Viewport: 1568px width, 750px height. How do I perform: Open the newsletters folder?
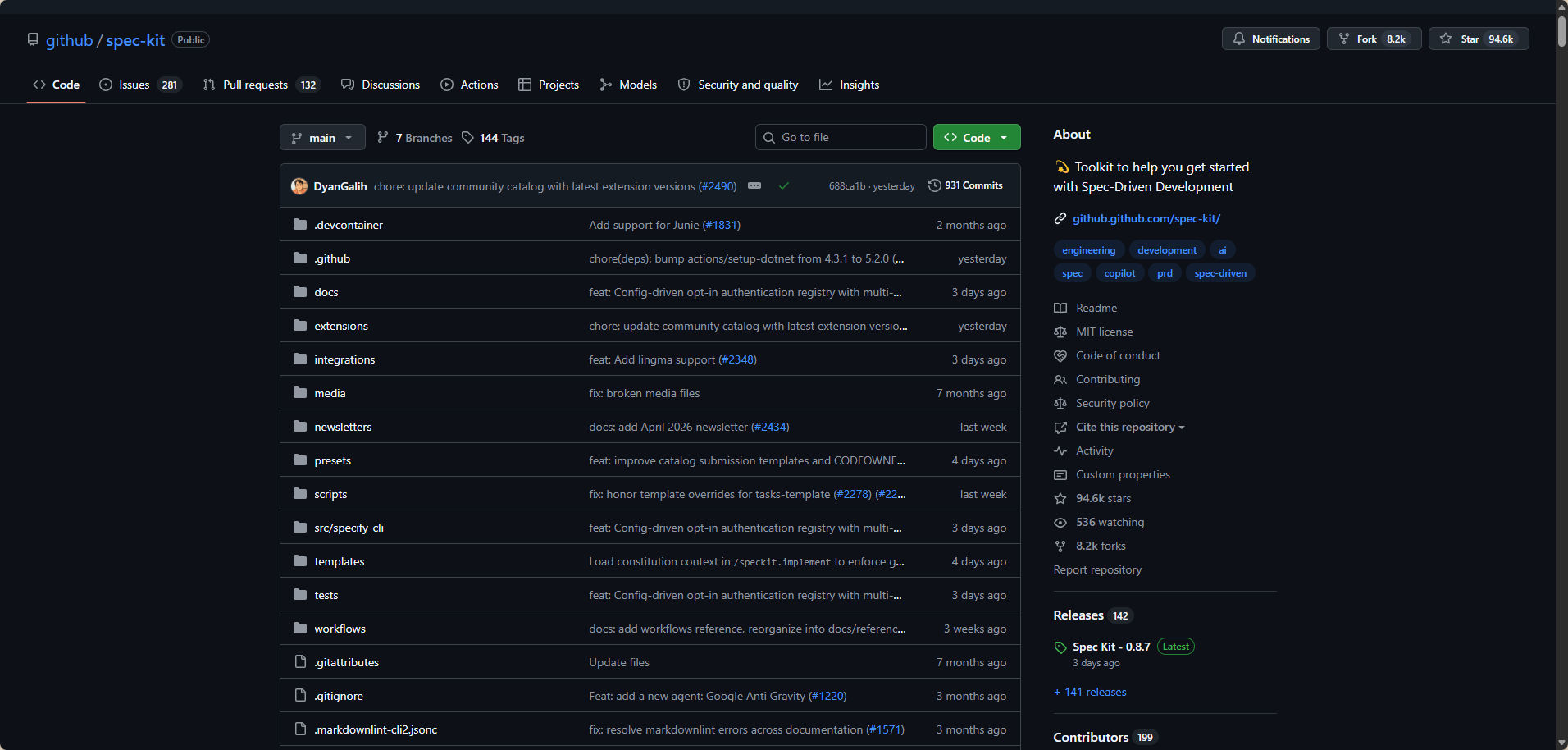(x=343, y=427)
